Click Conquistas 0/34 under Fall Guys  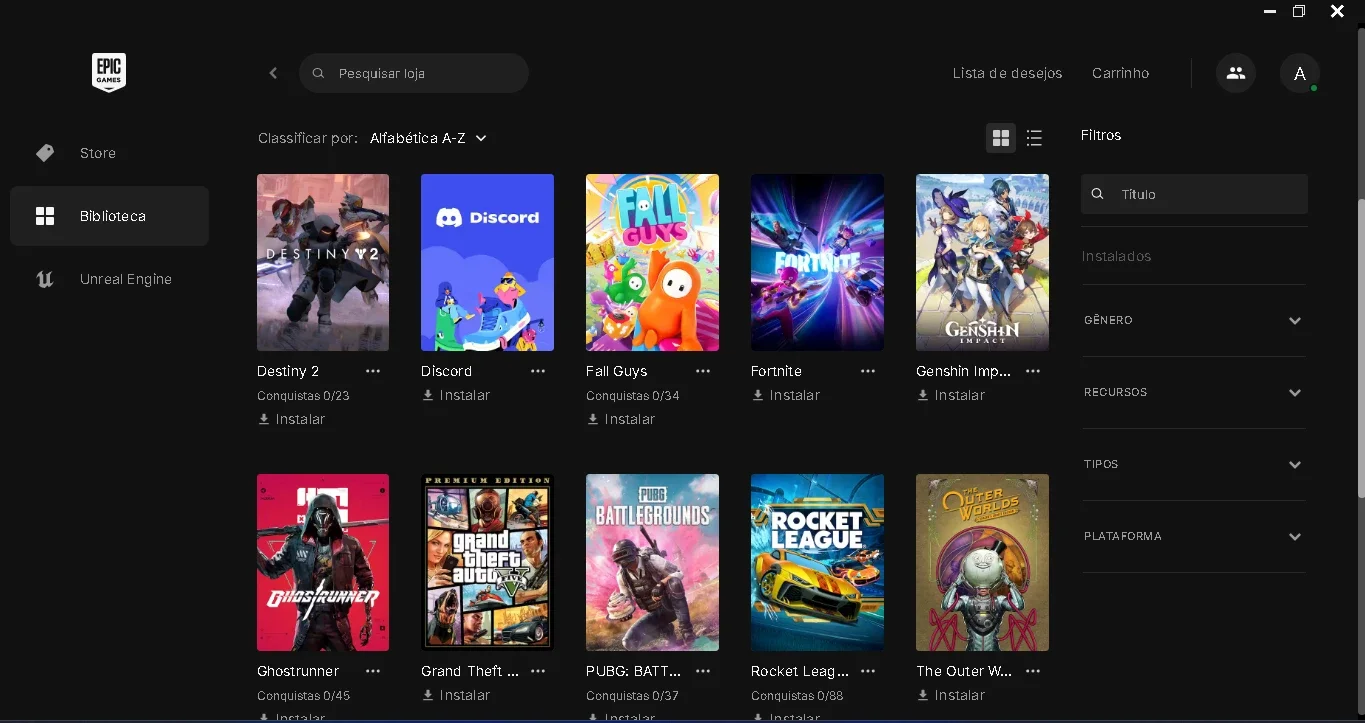click(x=632, y=396)
